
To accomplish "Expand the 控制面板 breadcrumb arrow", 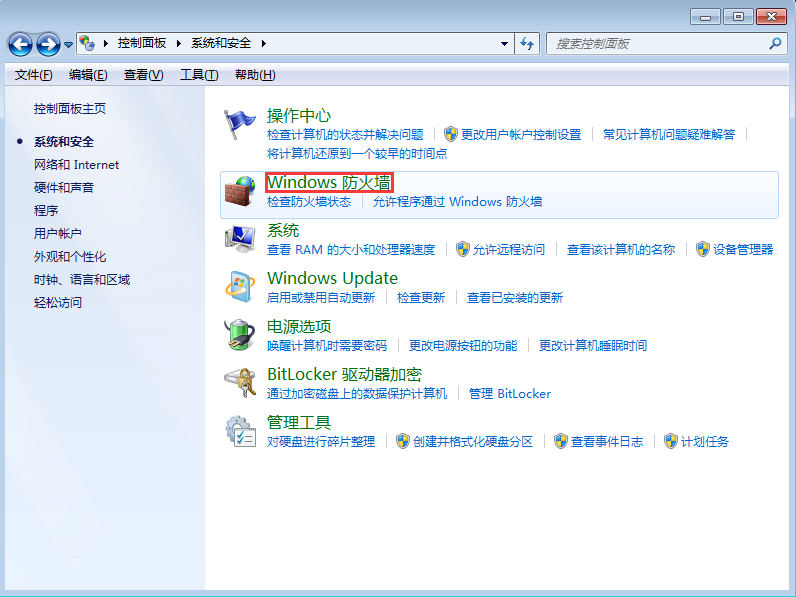I will tap(182, 44).
